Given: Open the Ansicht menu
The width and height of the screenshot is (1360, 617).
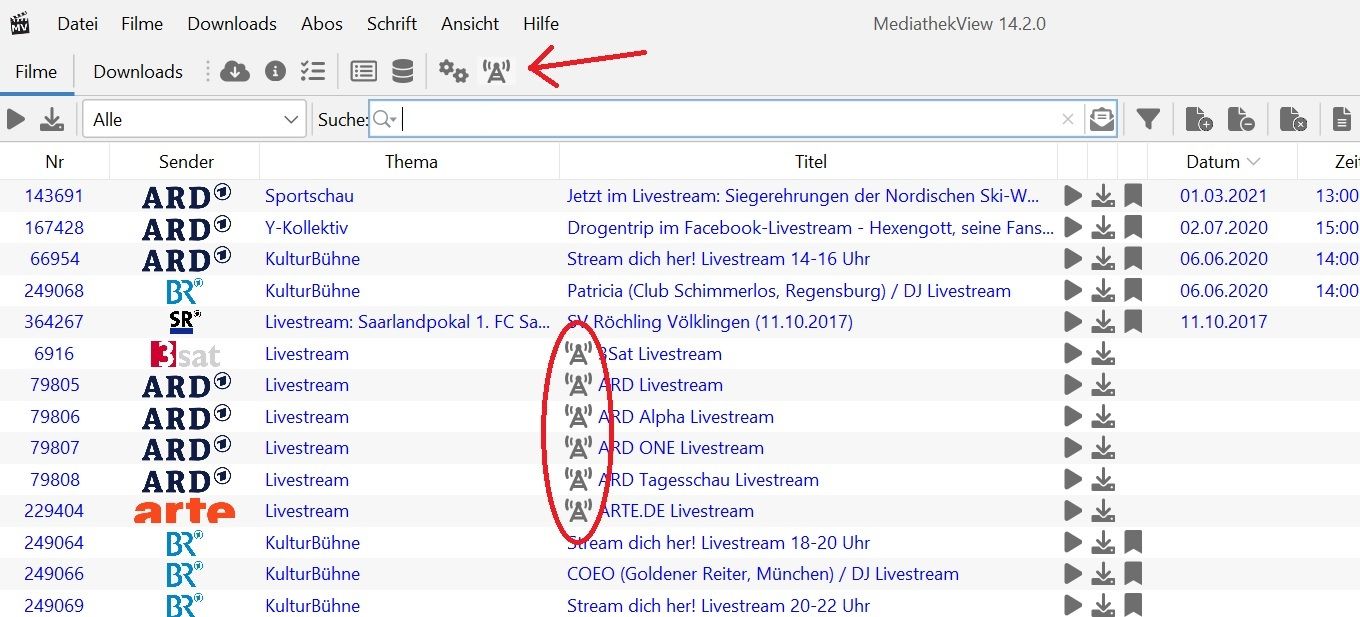Looking at the screenshot, I should (470, 23).
